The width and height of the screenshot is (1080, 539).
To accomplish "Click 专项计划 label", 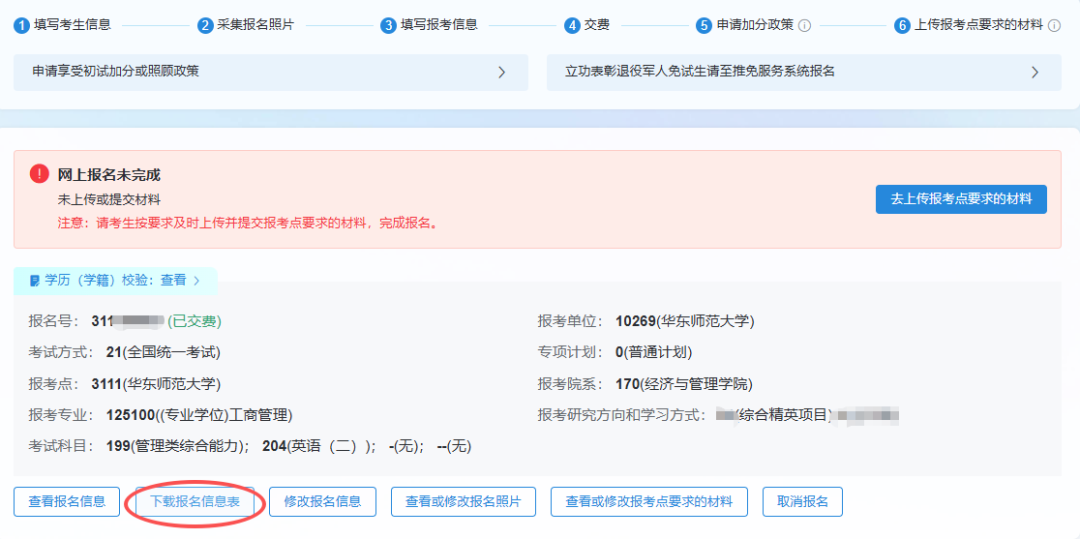I will click(572, 352).
